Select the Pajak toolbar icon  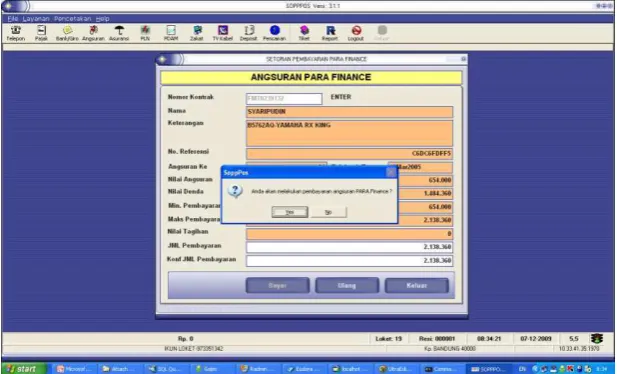point(41,33)
